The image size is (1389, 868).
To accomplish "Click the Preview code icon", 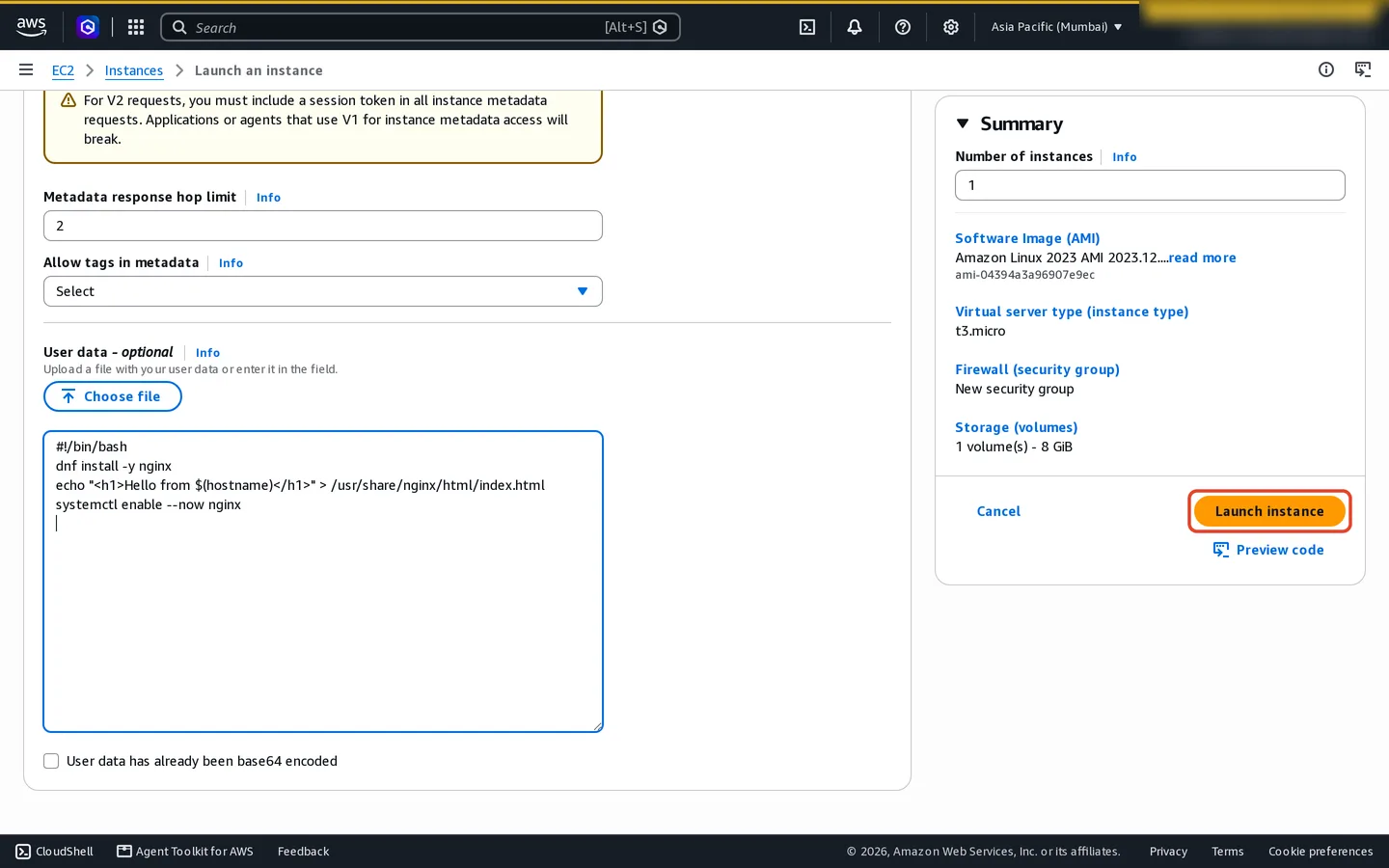I will [x=1221, y=550].
